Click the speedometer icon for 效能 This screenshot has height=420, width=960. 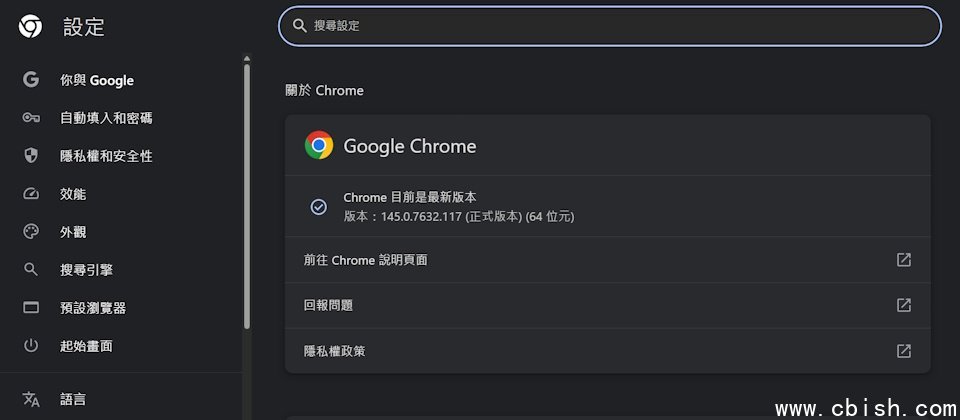click(31, 194)
